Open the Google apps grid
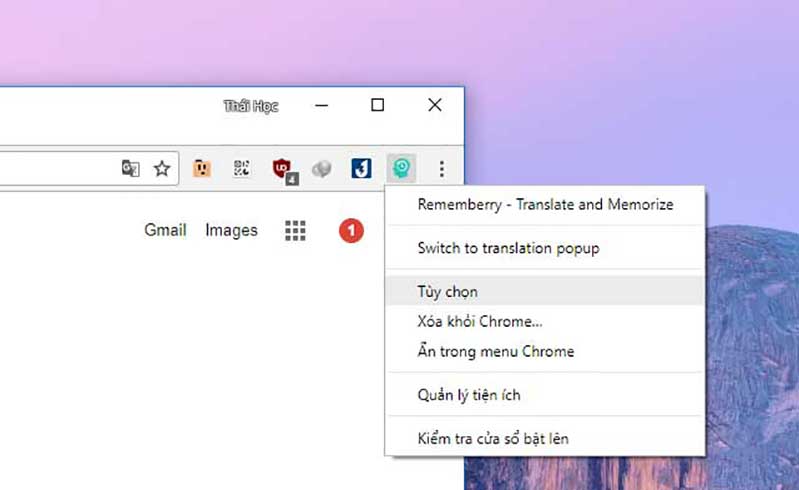Screen dimensions: 799x490 click(295, 230)
